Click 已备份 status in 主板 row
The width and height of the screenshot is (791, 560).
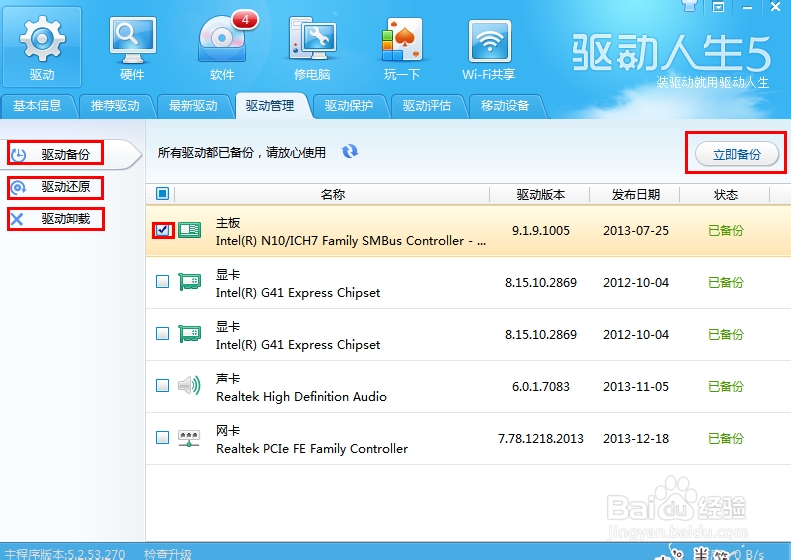coord(726,231)
